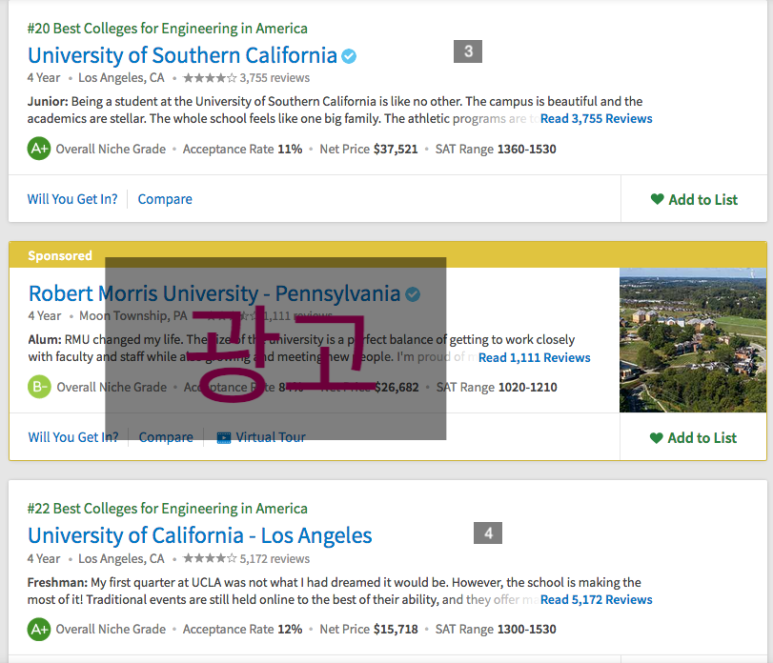Click #22 Best Colleges for Engineering heading

[167, 508]
